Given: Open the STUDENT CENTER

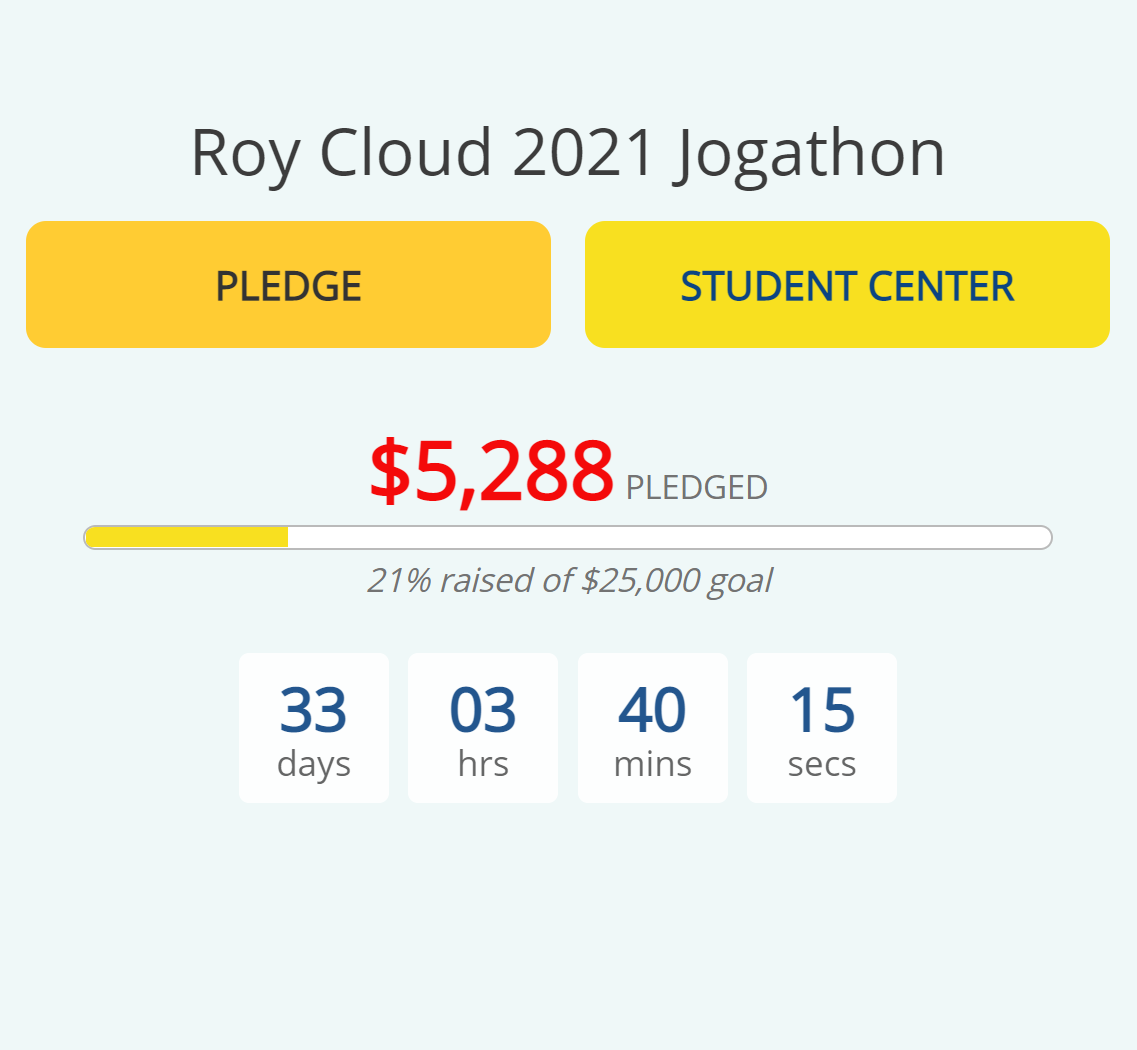Looking at the screenshot, I should pyautogui.click(x=847, y=285).
